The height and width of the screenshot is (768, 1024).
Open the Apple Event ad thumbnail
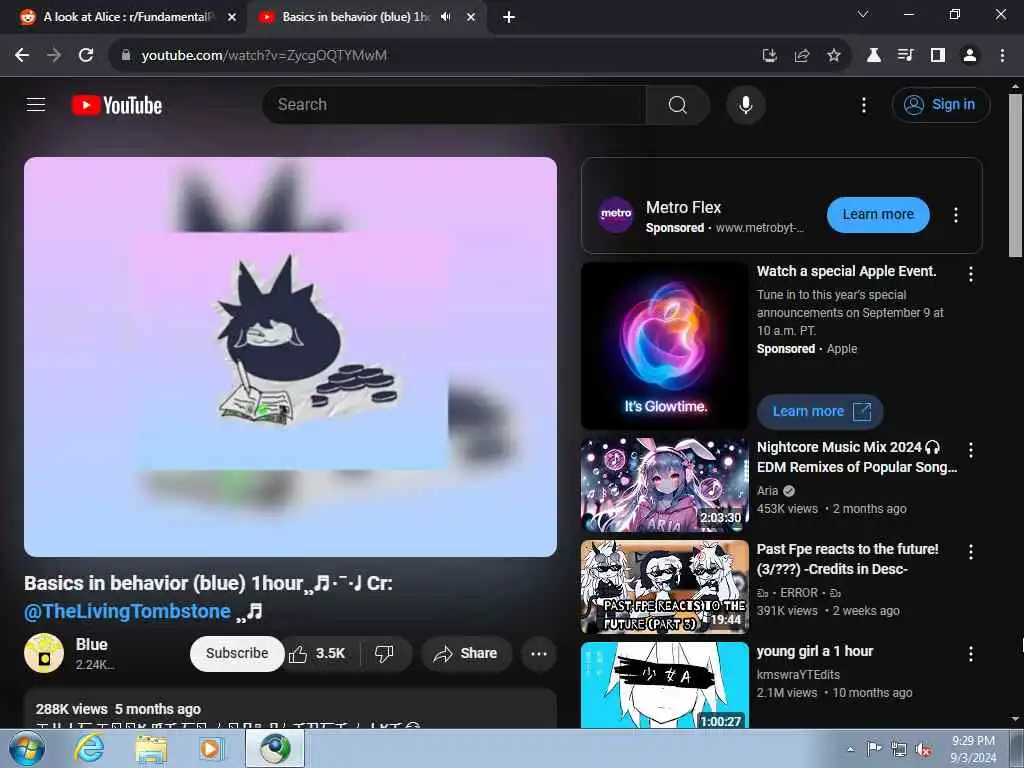[664, 346]
